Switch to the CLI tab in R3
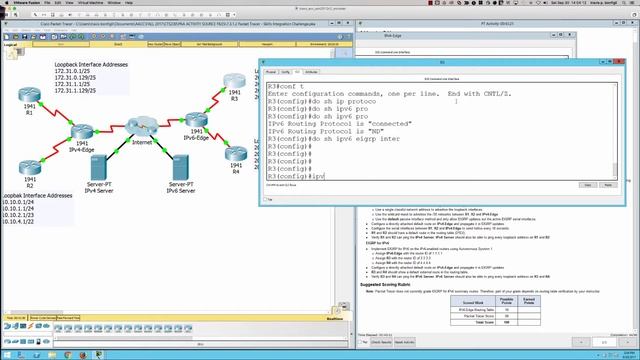The height and width of the screenshot is (360, 640). (x=297, y=72)
